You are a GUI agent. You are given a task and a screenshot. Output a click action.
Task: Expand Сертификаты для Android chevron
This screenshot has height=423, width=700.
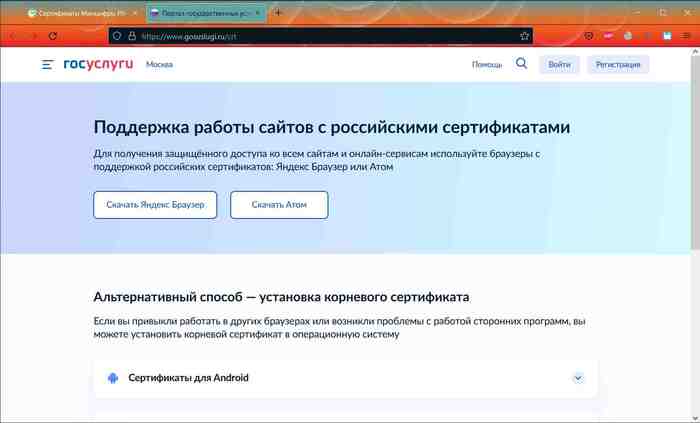(x=578, y=378)
